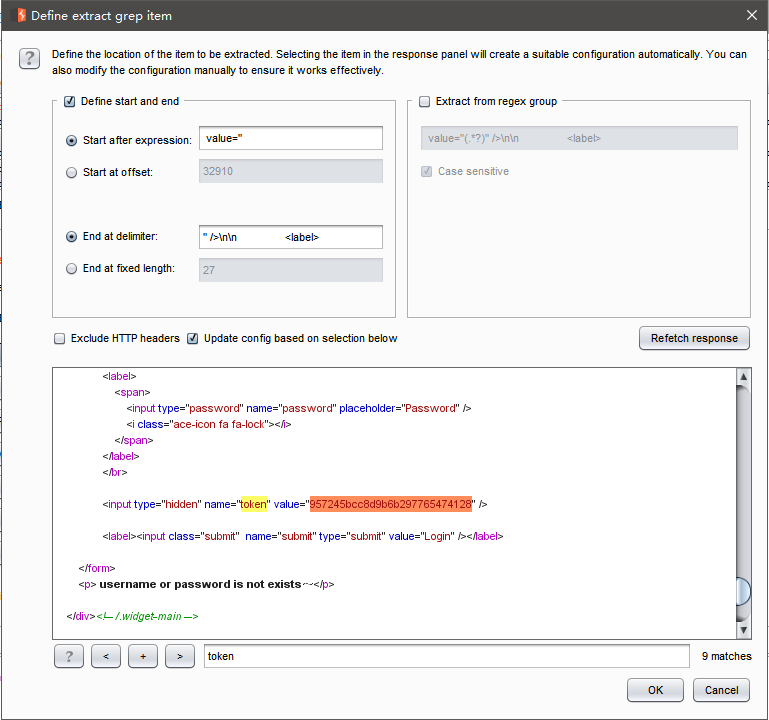769x720 pixels.
Task: Click the Refetch response button
Action: 694,338
